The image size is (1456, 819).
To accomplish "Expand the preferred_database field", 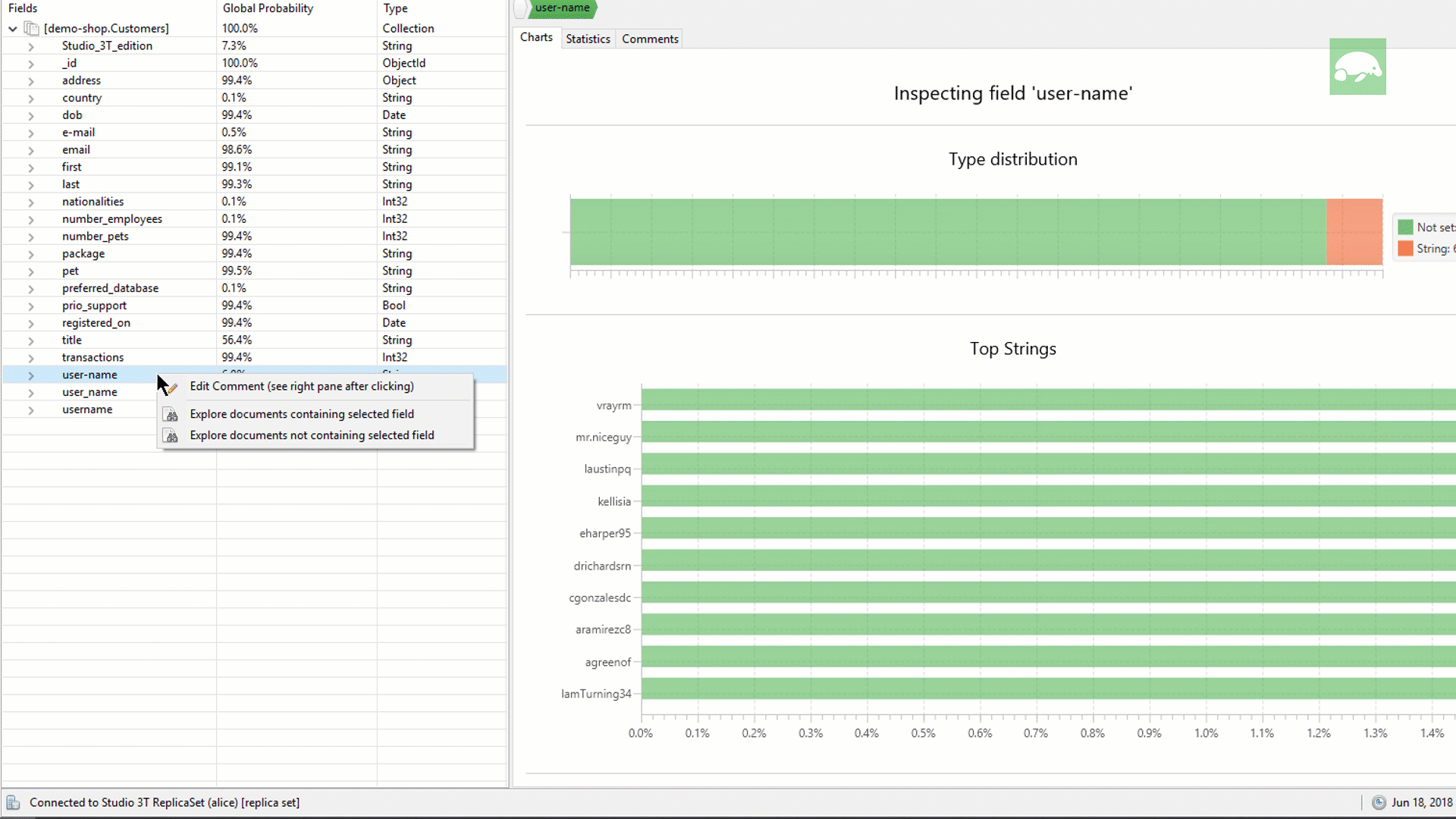I will pos(31,289).
